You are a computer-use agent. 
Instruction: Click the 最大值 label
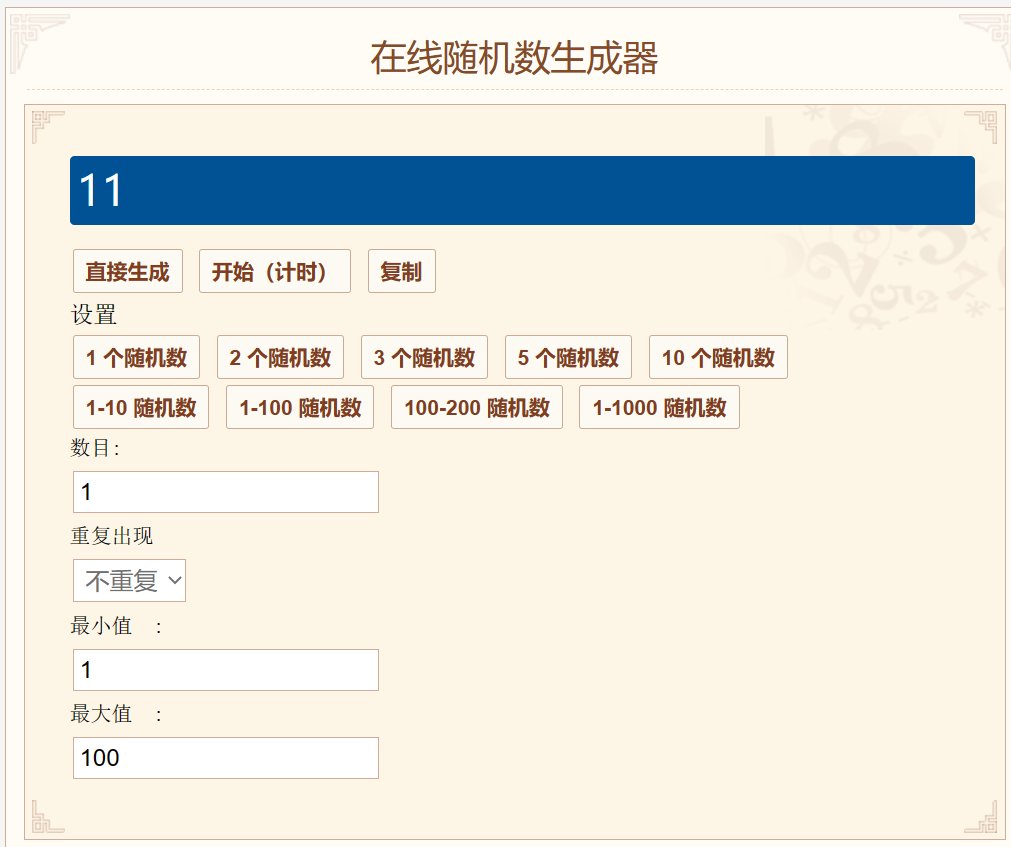[x=101, y=714]
